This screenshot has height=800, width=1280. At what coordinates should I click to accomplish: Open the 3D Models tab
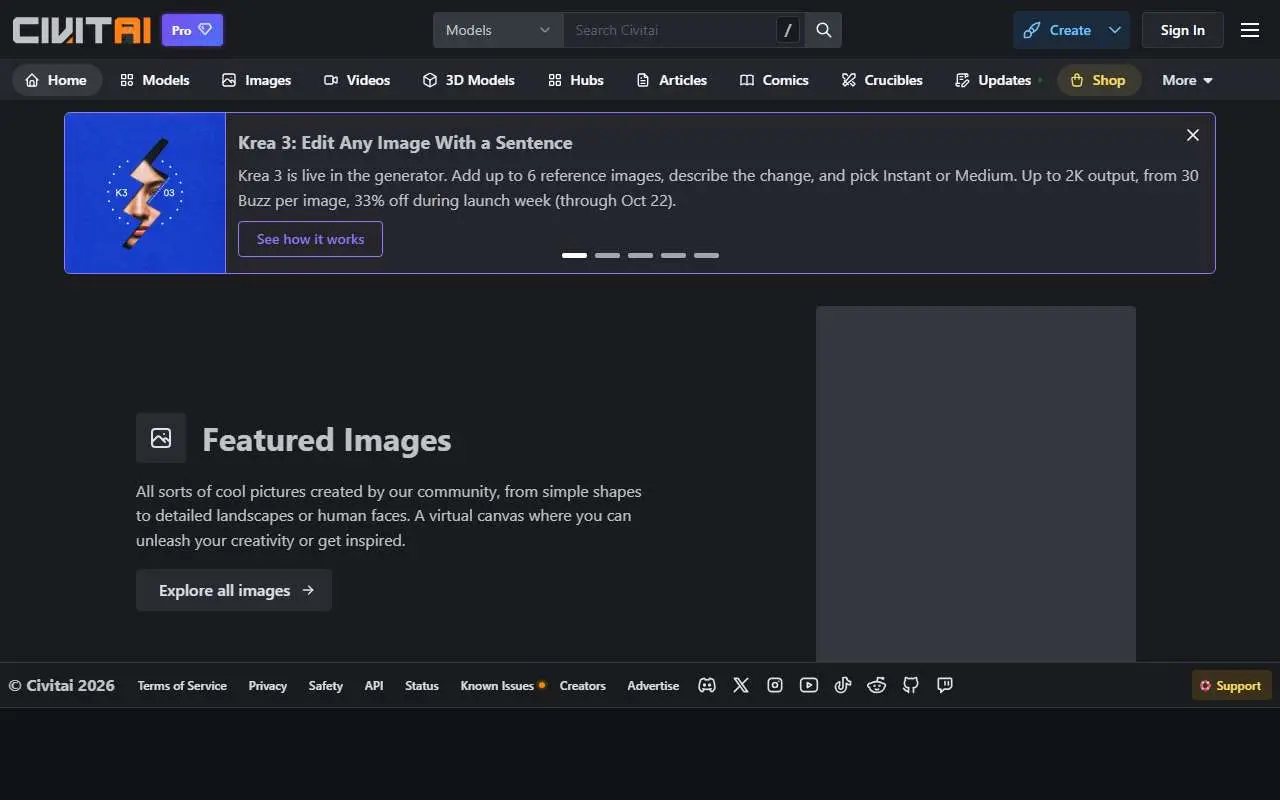468,80
